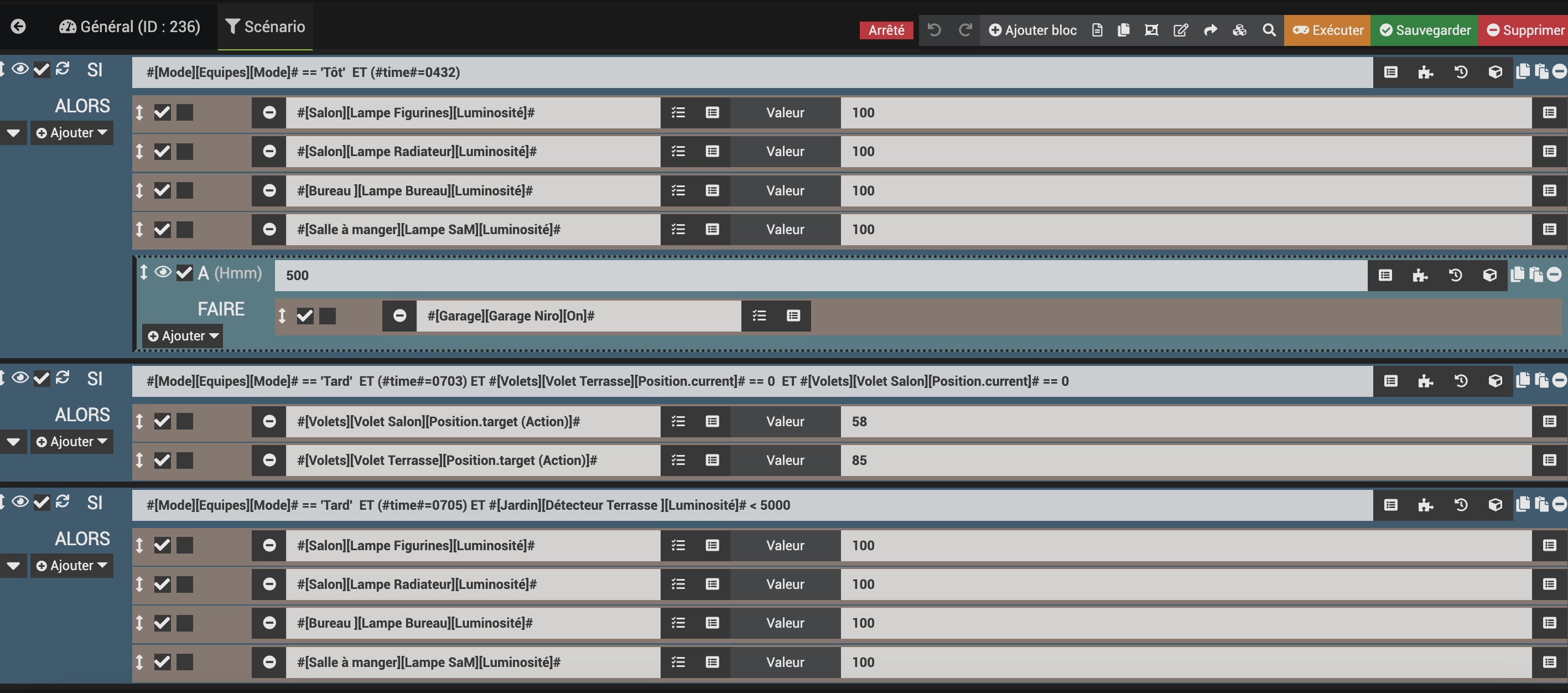Copy the 'Tard' 0705 SI block
The width and height of the screenshot is (1568, 693).
pos(1523,504)
